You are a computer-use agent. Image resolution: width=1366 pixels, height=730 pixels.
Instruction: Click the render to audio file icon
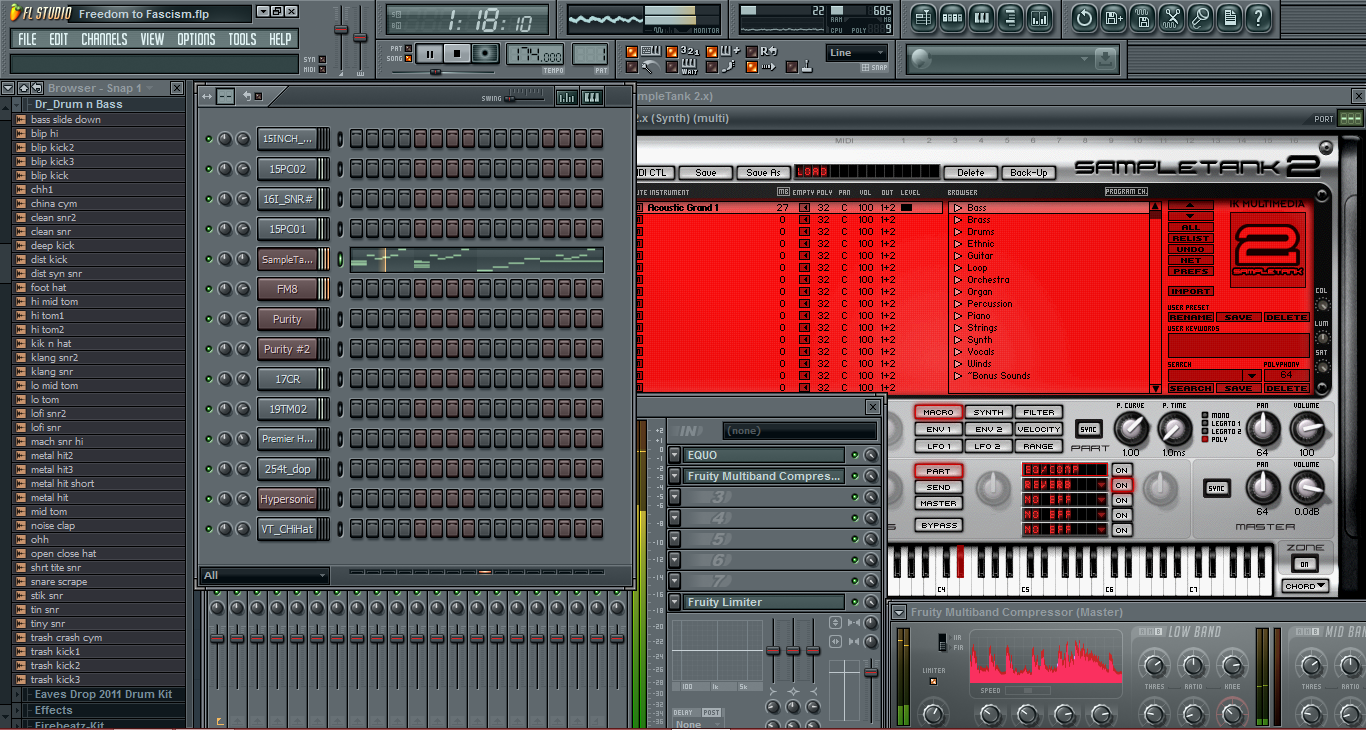click(x=1142, y=18)
